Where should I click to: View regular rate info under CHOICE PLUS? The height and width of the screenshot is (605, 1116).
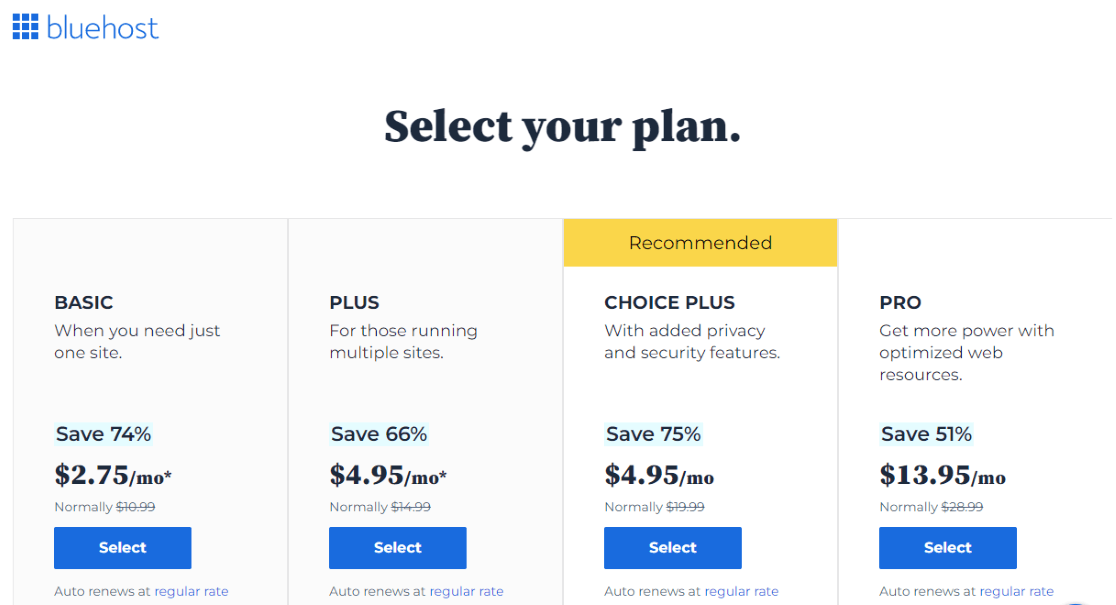(x=741, y=591)
